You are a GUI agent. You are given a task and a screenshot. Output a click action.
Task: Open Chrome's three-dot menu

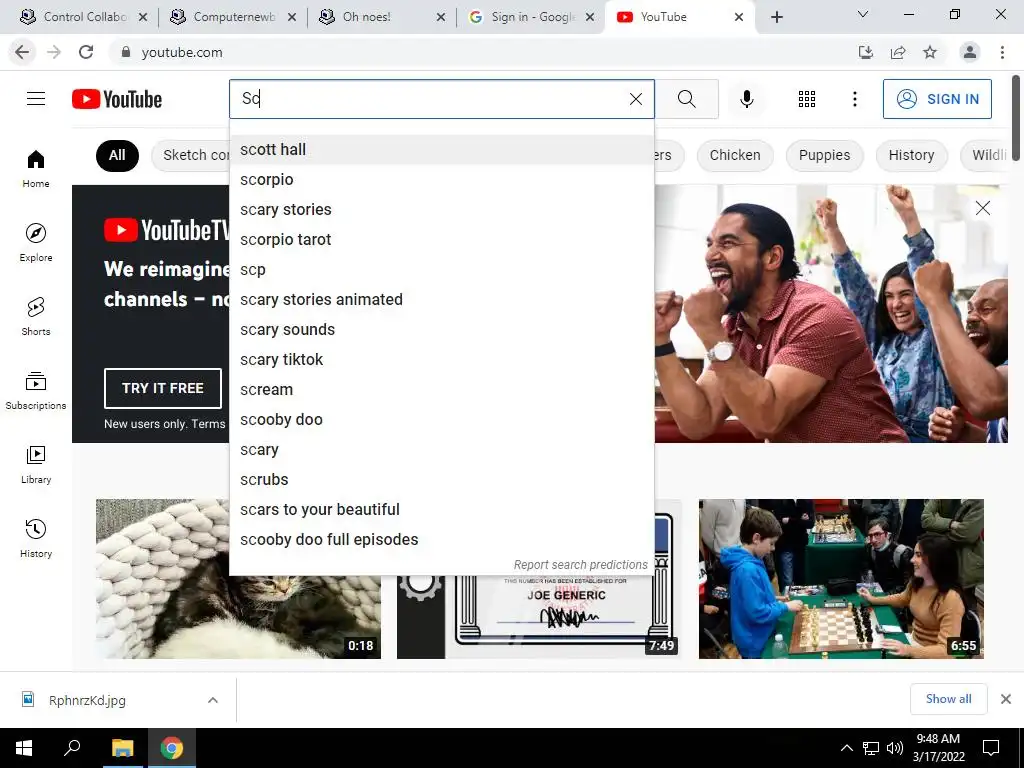(1002, 52)
